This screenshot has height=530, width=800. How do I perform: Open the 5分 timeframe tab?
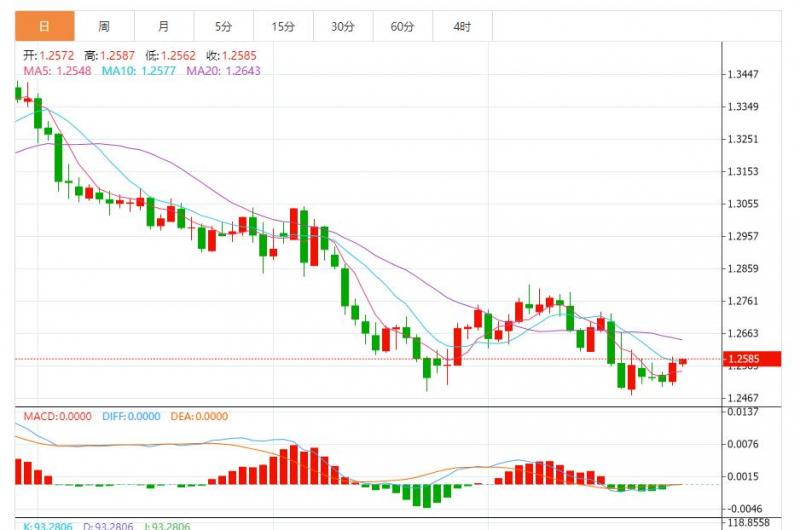223,26
